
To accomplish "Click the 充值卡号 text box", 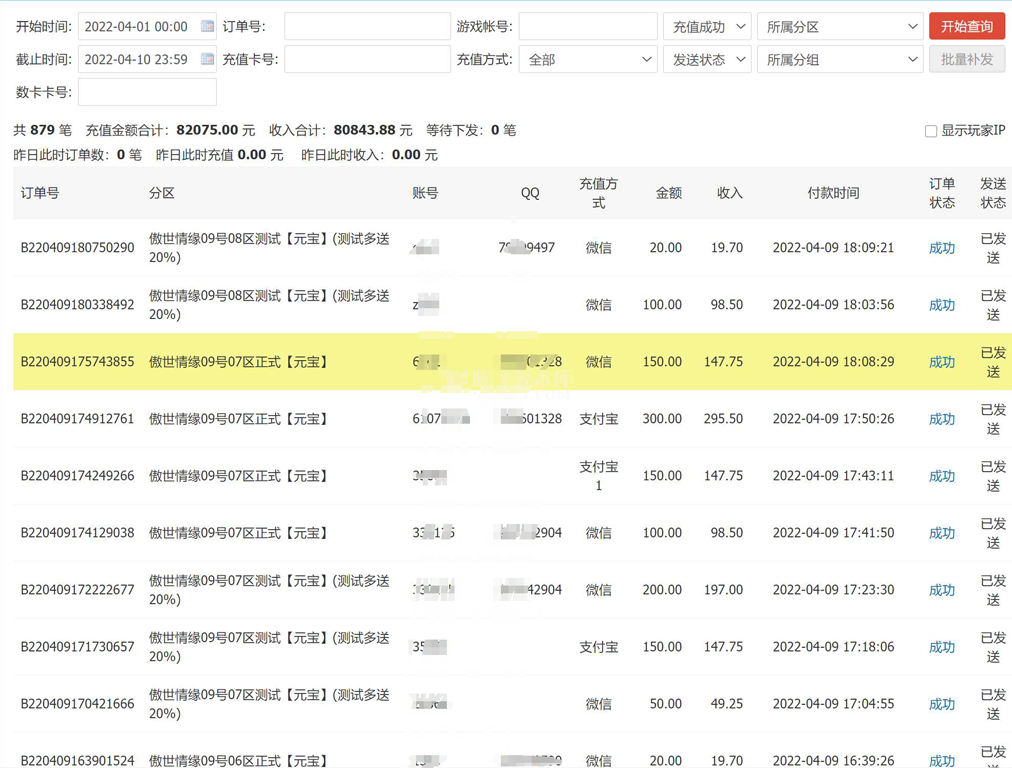I will [367, 60].
